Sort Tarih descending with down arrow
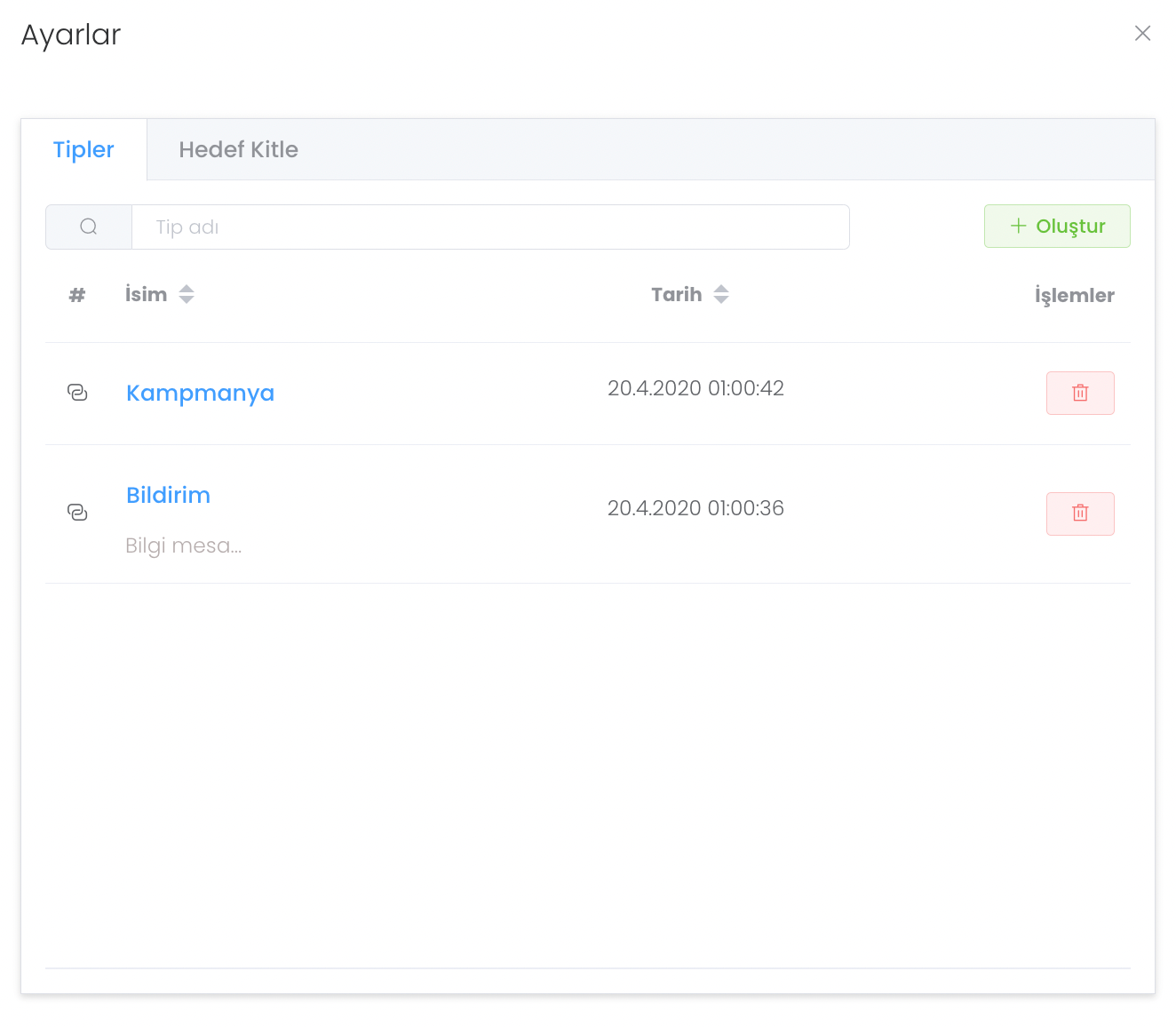Screen dimensions: 1176x1027 click(x=721, y=300)
